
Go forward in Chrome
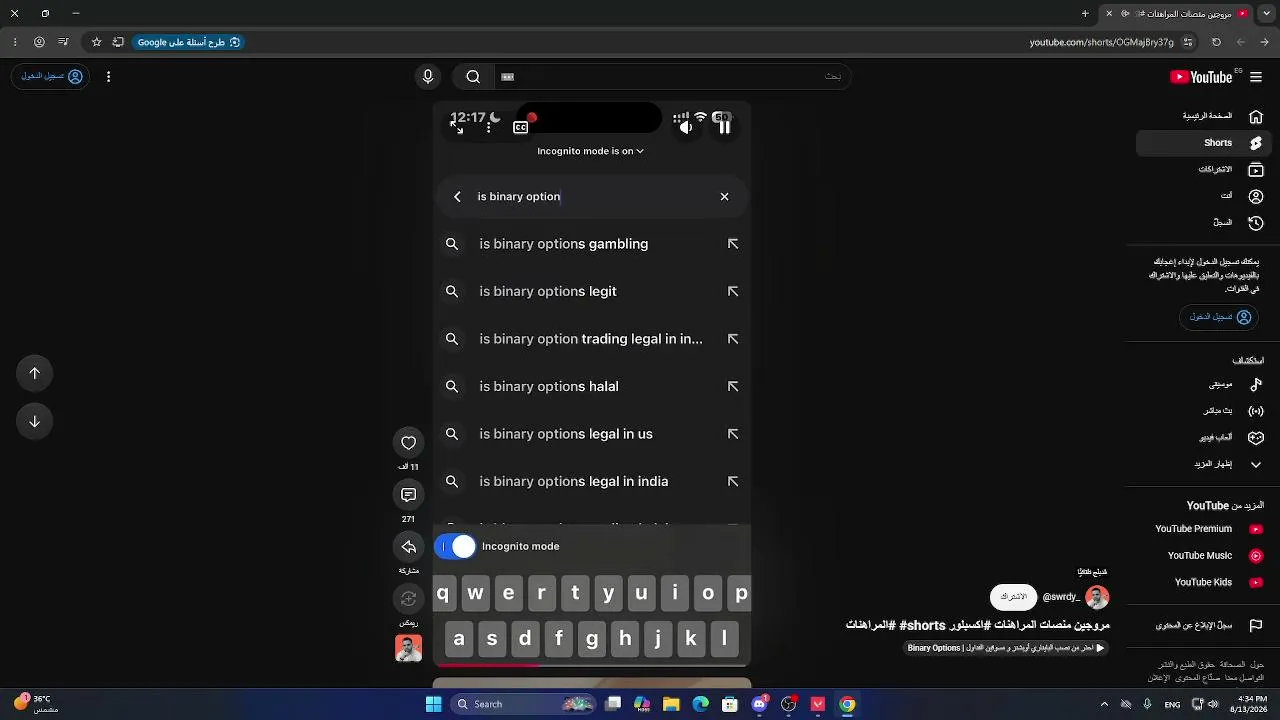click(1241, 42)
